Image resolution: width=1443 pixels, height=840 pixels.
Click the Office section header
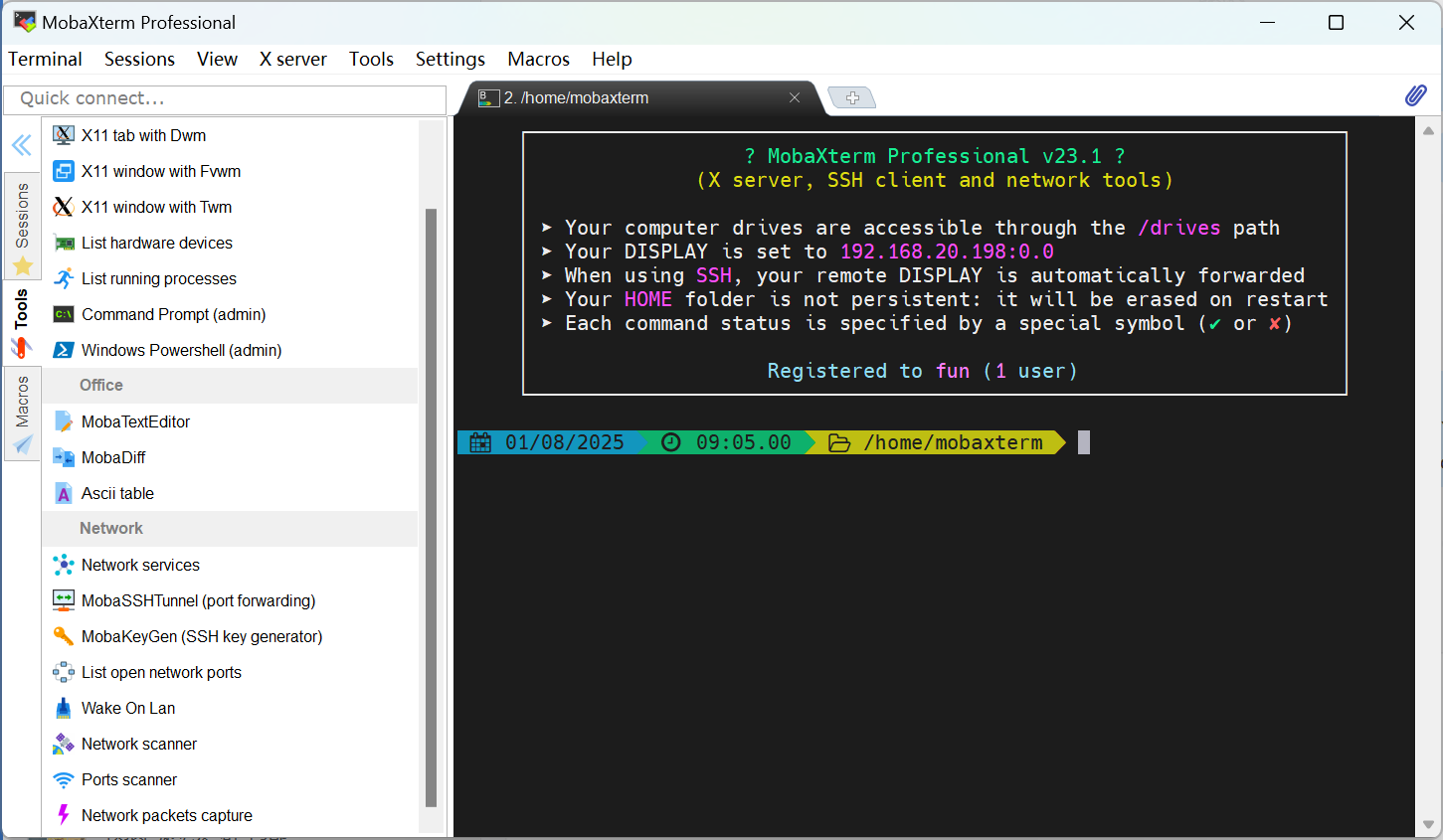[230, 386]
